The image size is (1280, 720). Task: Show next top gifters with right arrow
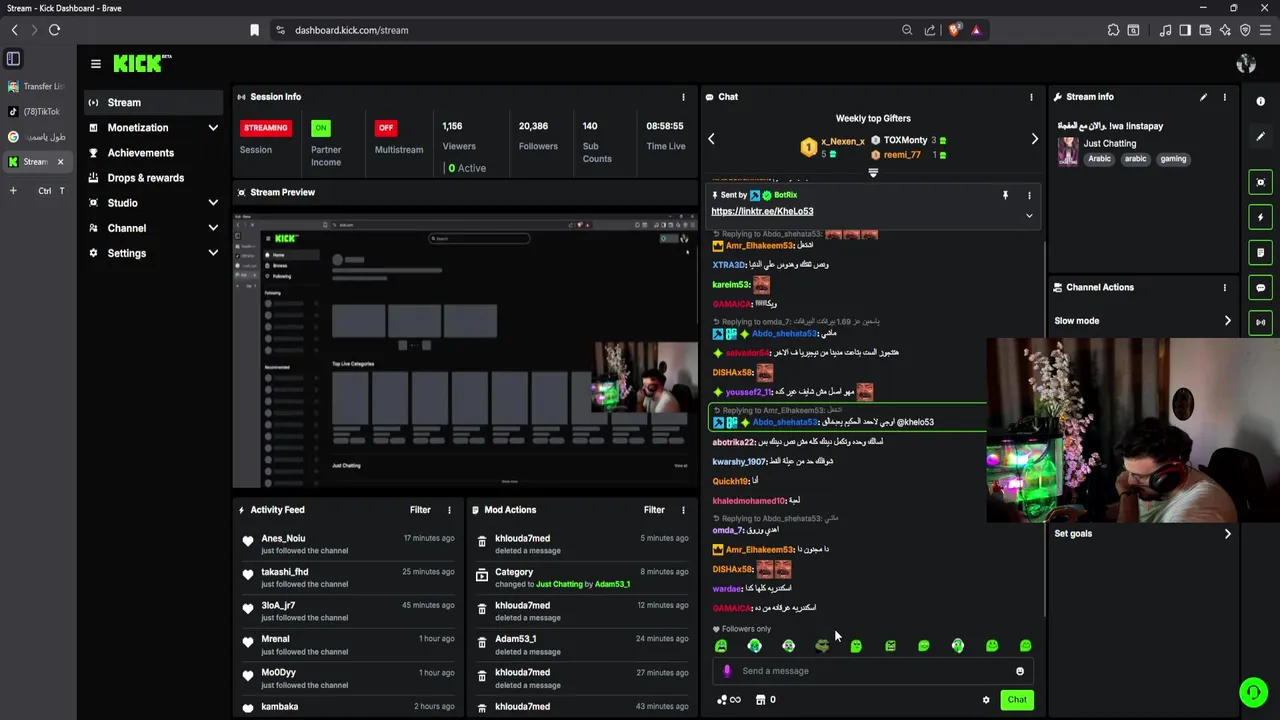(1034, 139)
